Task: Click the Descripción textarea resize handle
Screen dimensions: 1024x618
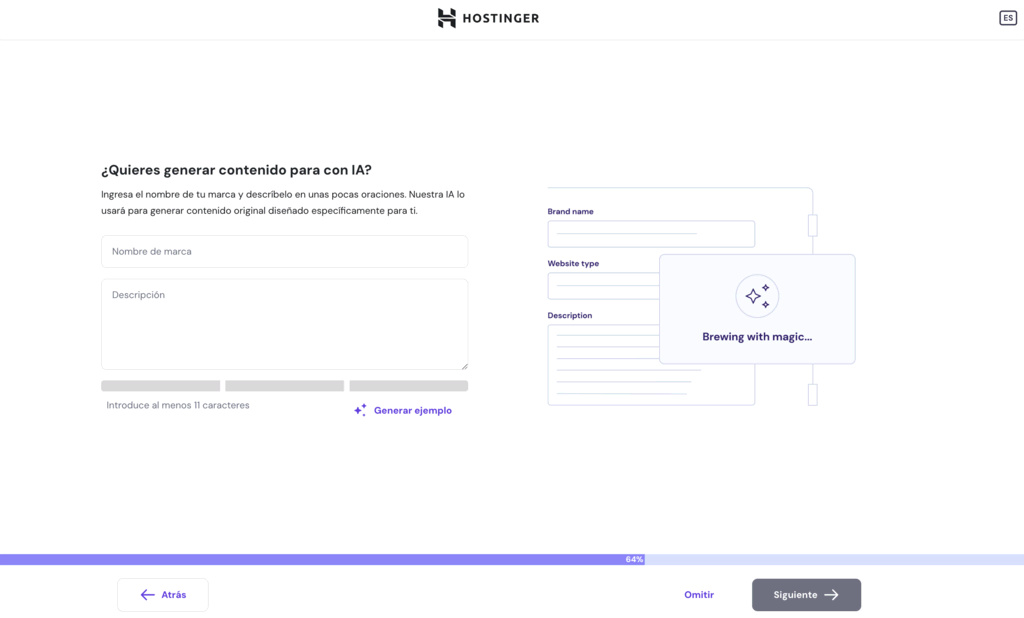Action: (x=463, y=366)
